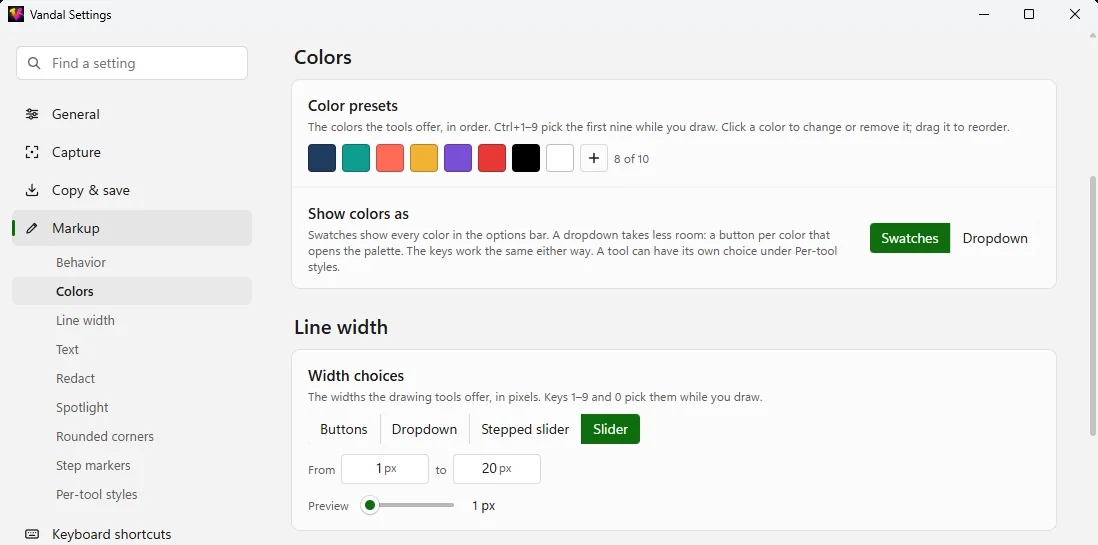Select the Markup section in sidebar
The height and width of the screenshot is (545, 1098).
coord(132,228)
